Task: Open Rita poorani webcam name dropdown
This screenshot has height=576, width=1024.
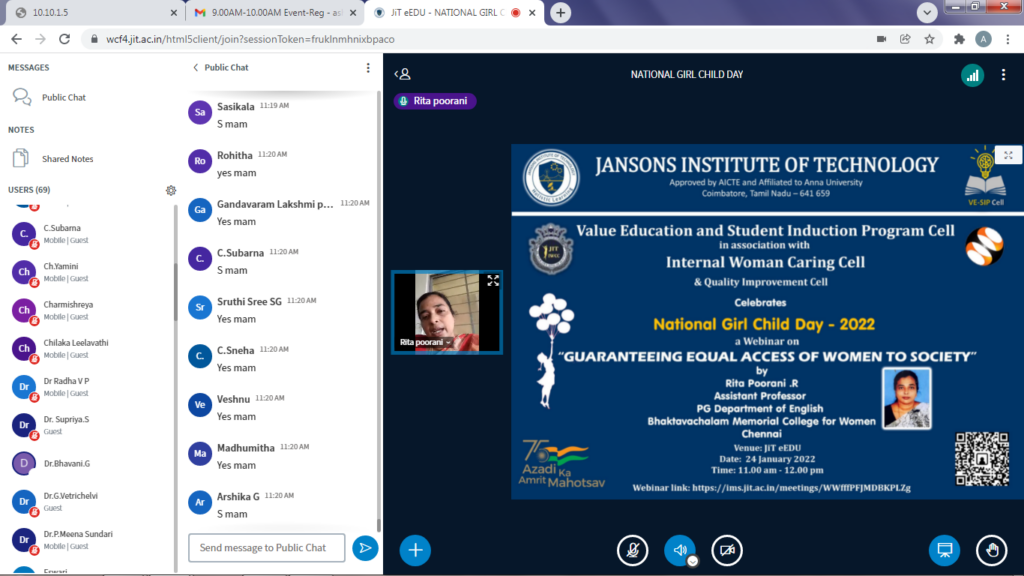Action: (426, 342)
